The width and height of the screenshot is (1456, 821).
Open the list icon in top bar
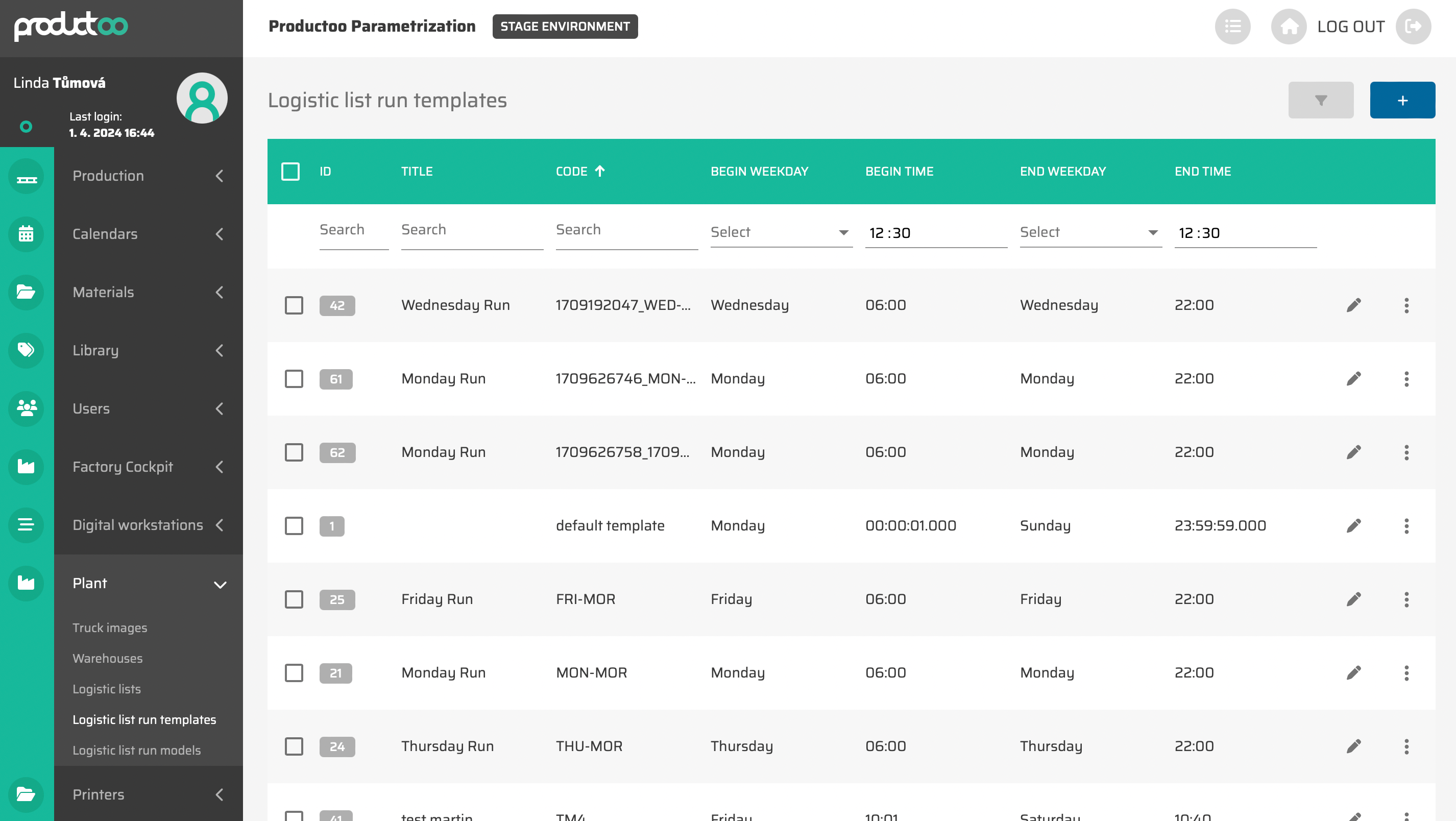(x=1232, y=27)
